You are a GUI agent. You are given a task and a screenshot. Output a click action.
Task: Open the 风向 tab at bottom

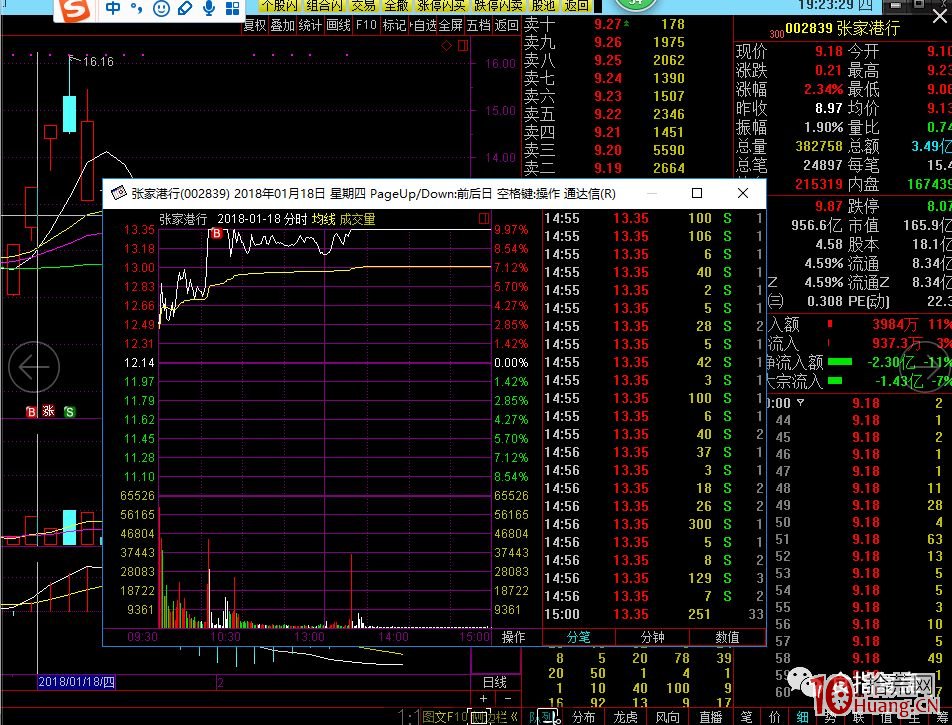pos(668,717)
